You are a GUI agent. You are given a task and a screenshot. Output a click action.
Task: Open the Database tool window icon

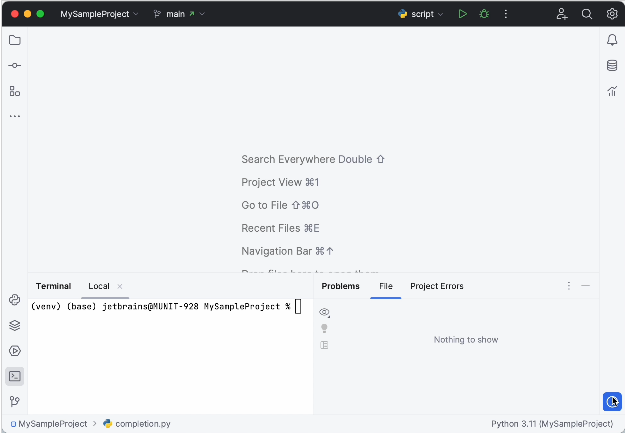pyautogui.click(x=612, y=65)
